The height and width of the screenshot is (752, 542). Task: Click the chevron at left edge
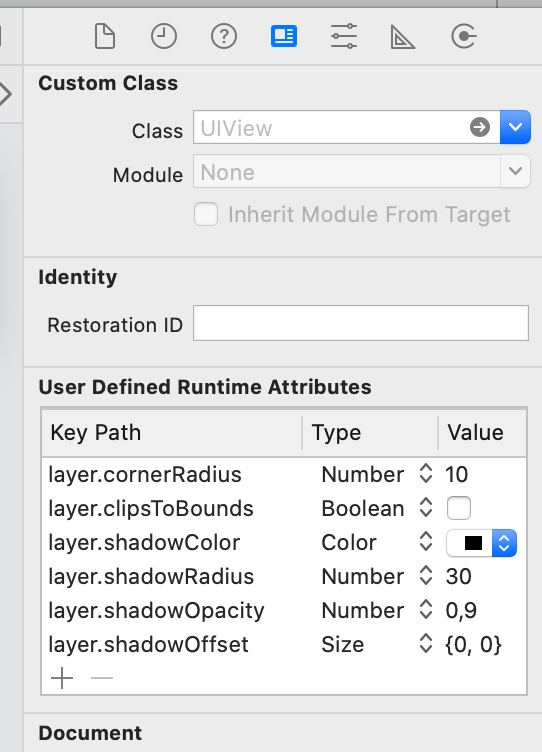click(6, 94)
